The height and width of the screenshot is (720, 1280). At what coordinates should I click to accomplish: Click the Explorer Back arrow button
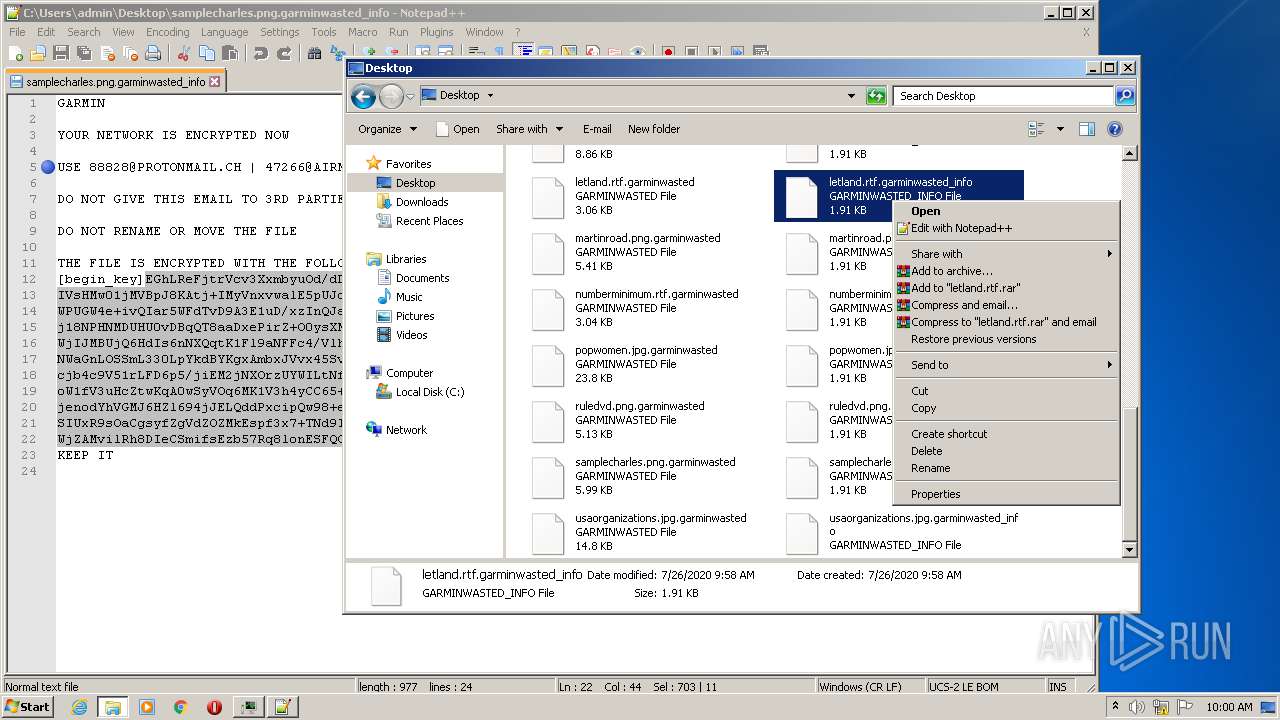pyautogui.click(x=364, y=96)
